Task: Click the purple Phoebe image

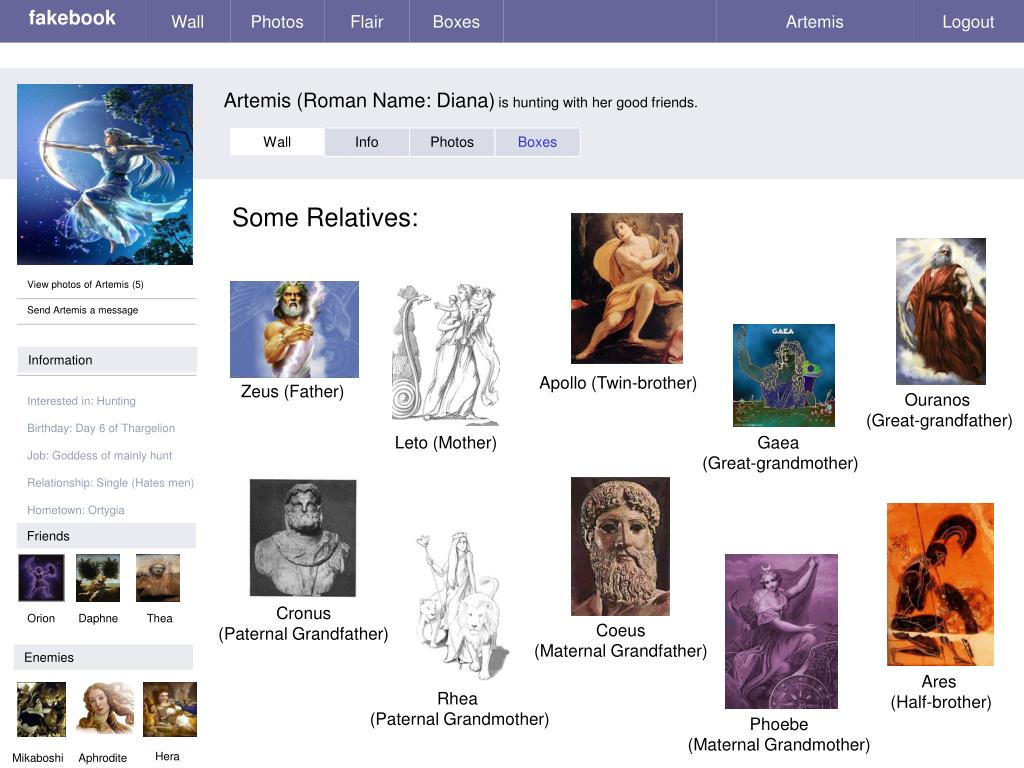Action: (x=781, y=632)
